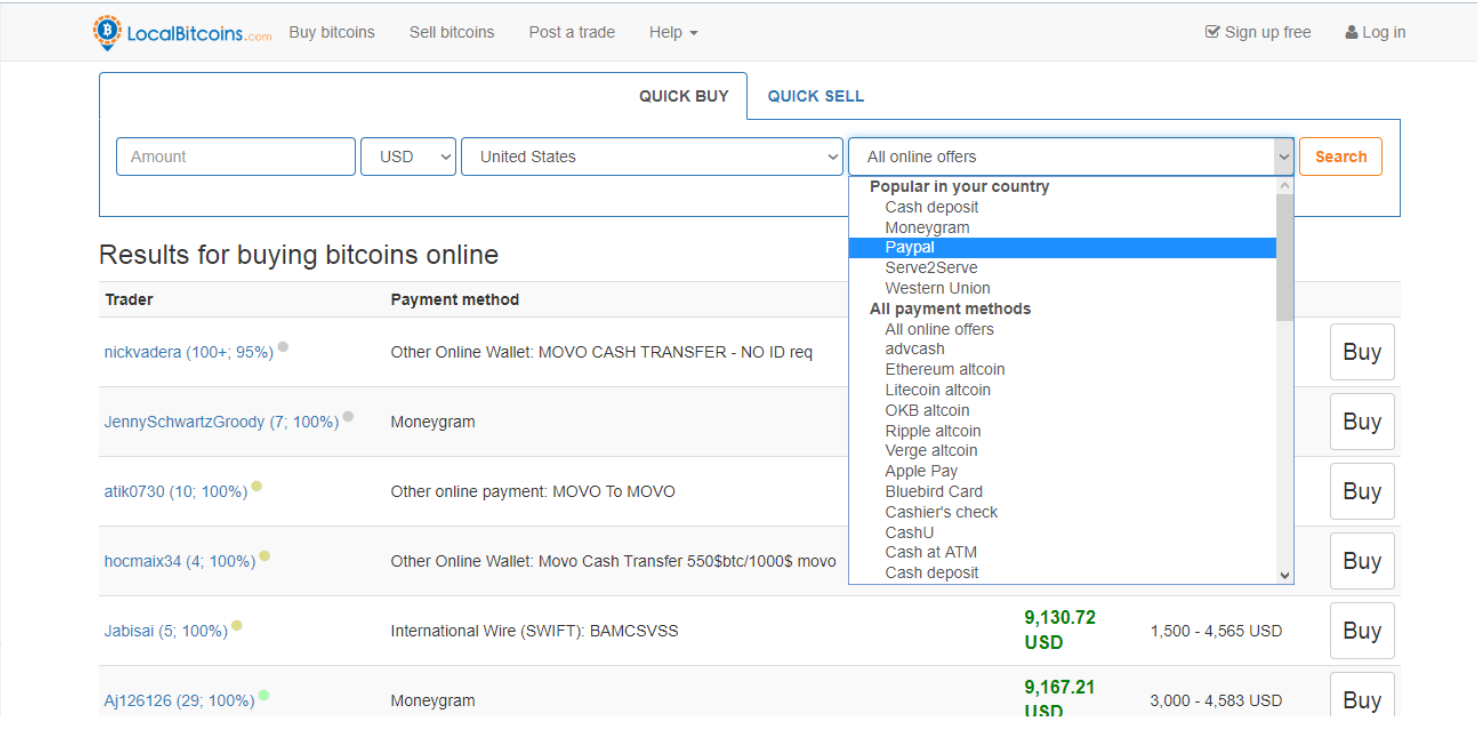Select the Quick Buy tab
The height and width of the screenshot is (746, 1482).
[x=684, y=96]
